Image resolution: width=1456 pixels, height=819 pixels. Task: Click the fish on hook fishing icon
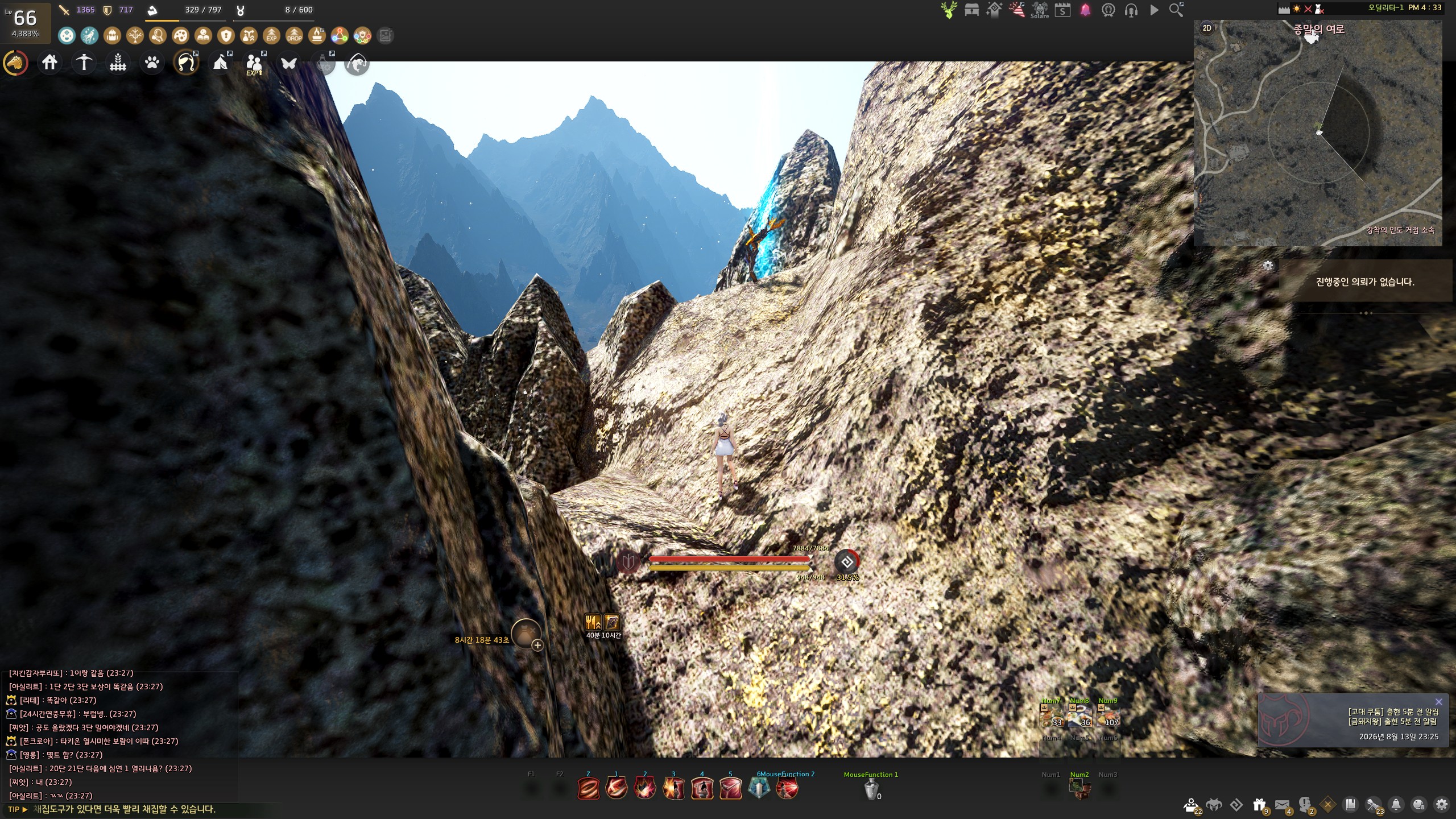point(357,63)
